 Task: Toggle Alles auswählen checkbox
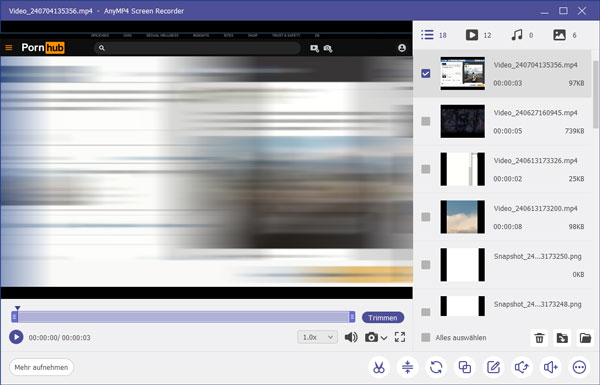click(426, 338)
